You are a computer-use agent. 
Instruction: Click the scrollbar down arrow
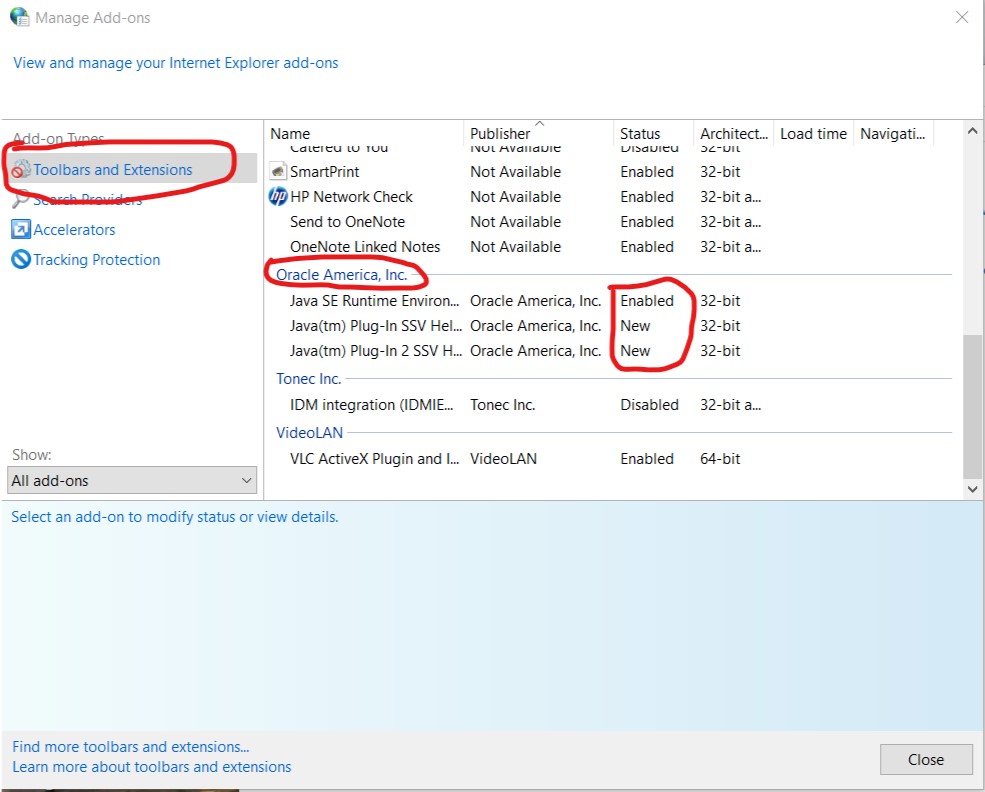click(972, 488)
